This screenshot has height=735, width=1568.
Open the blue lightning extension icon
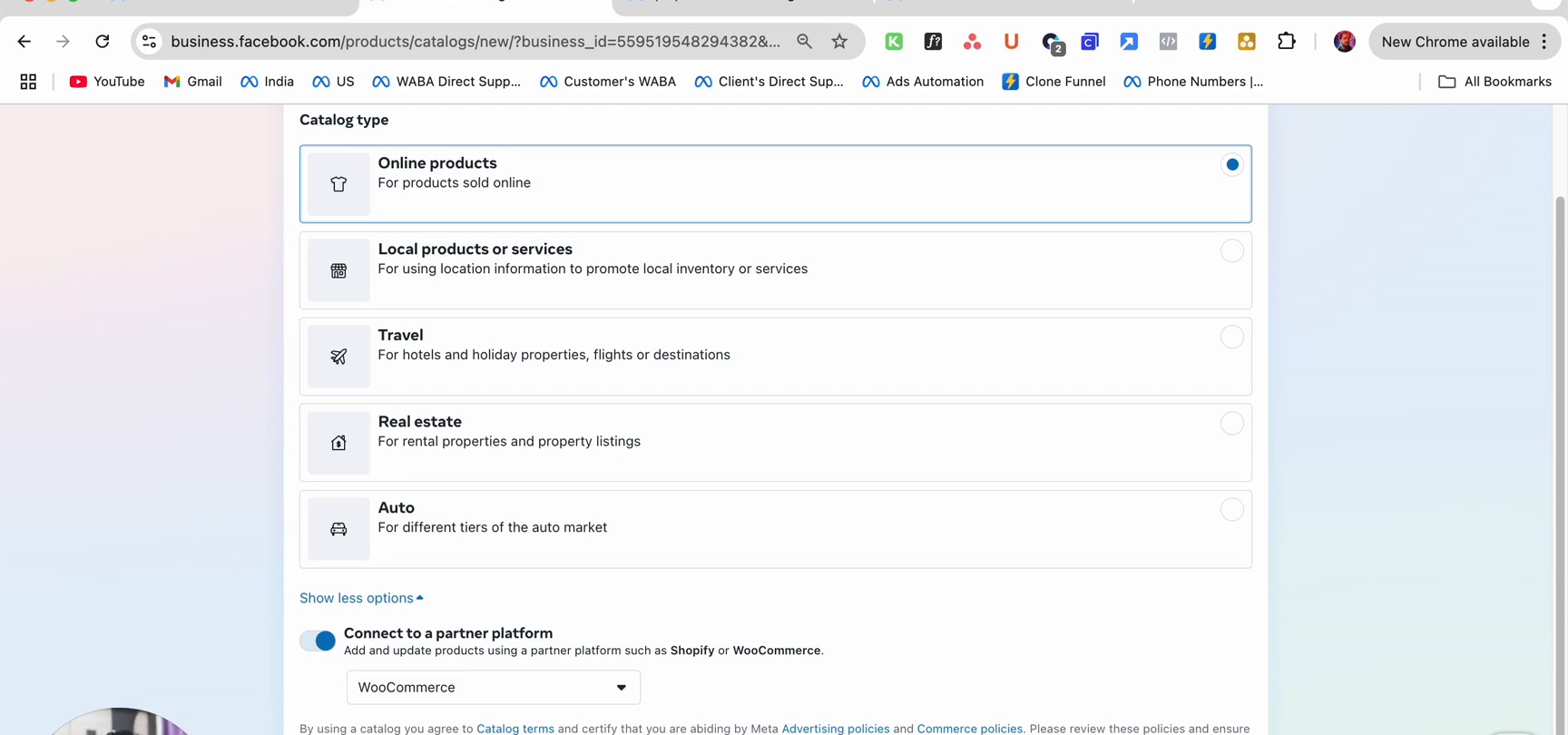click(x=1207, y=42)
